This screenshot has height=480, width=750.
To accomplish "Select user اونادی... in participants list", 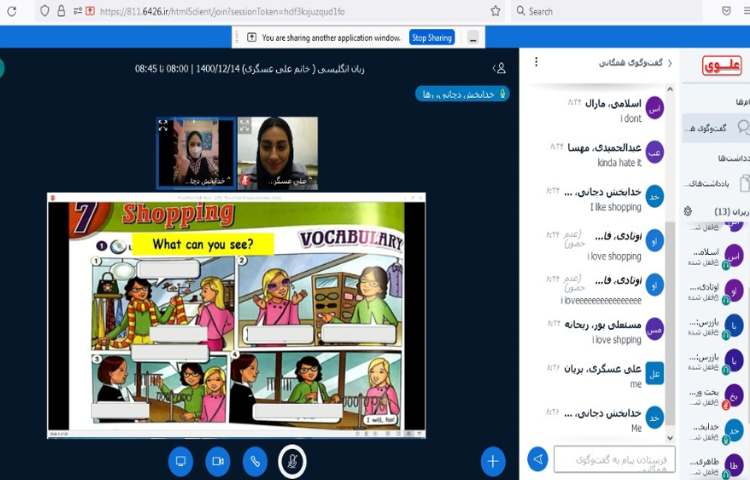I will point(716,292).
